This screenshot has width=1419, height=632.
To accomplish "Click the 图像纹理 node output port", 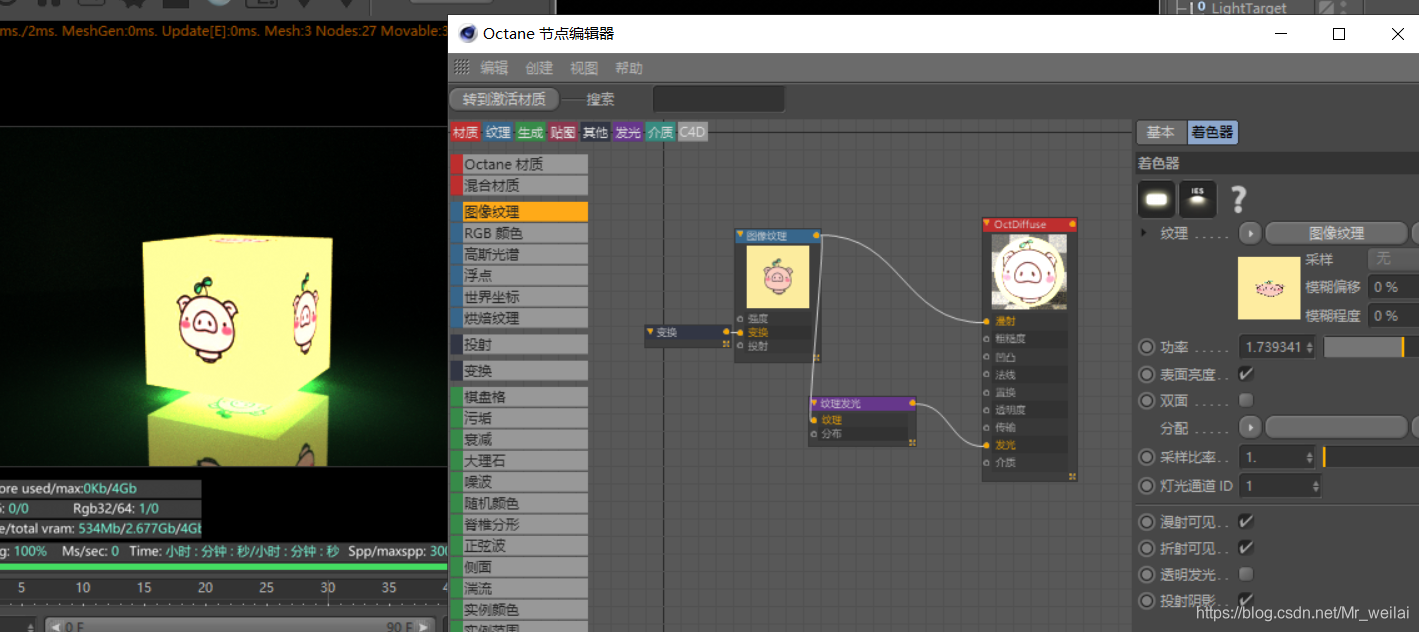I will (817, 236).
